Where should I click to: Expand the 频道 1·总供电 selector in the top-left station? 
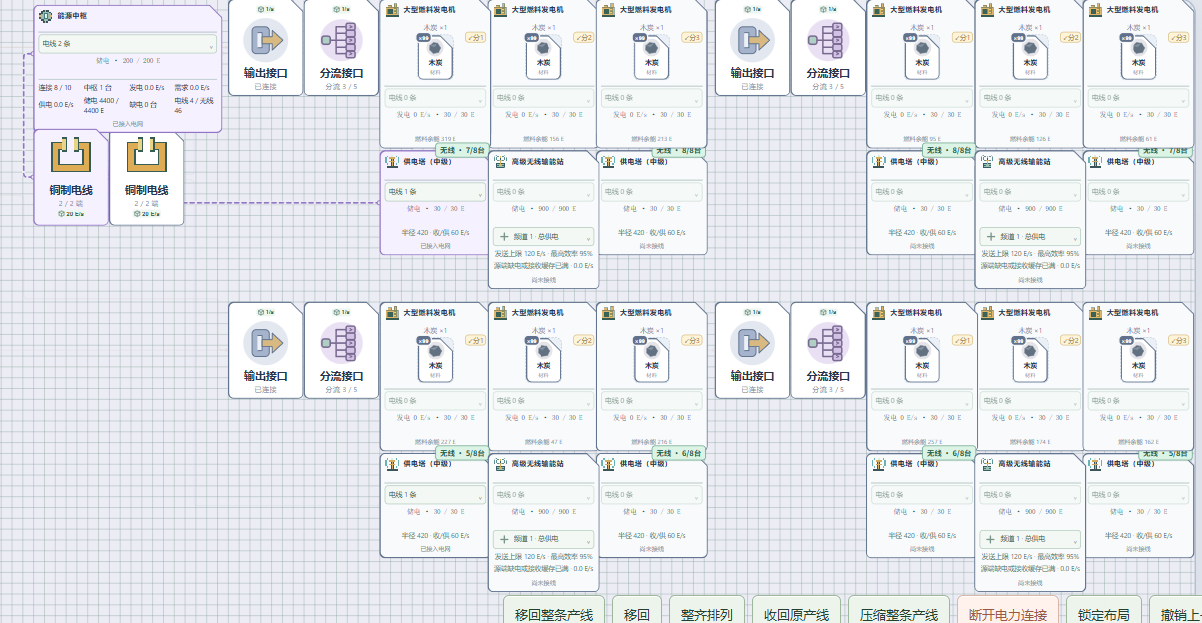543,237
